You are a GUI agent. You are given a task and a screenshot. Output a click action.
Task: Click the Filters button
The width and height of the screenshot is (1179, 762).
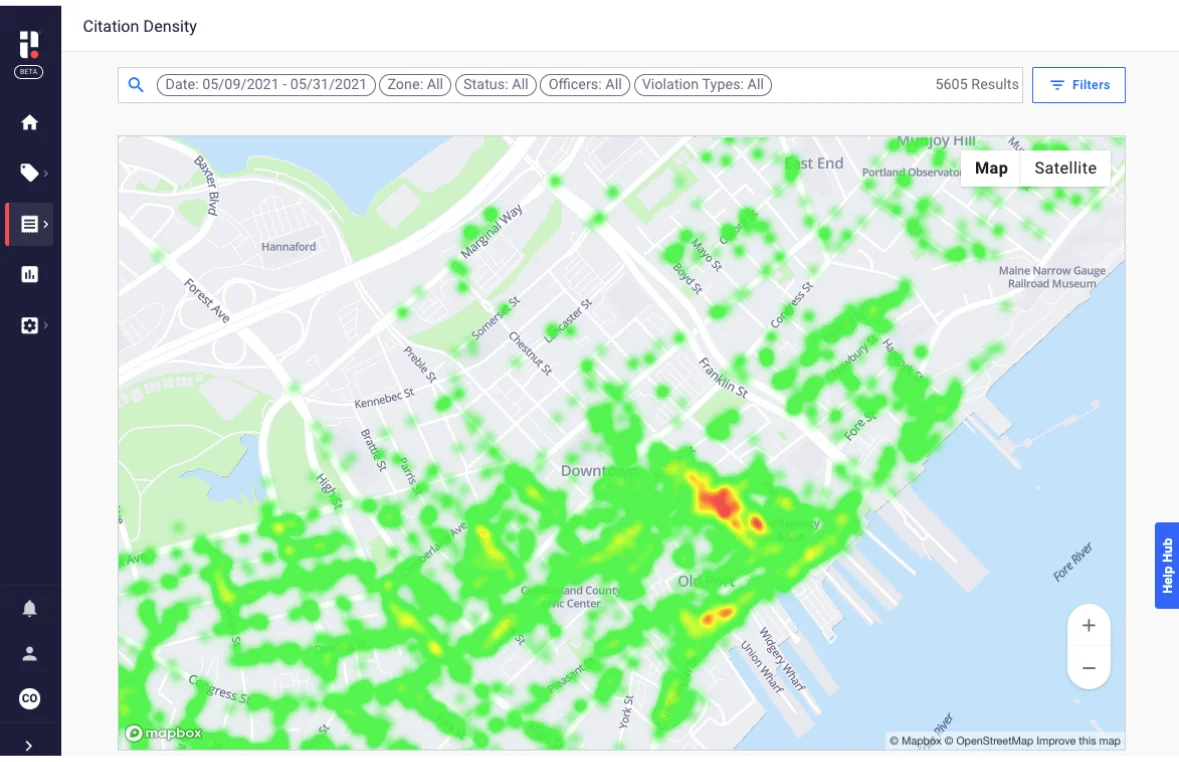pyautogui.click(x=1078, y=85)
